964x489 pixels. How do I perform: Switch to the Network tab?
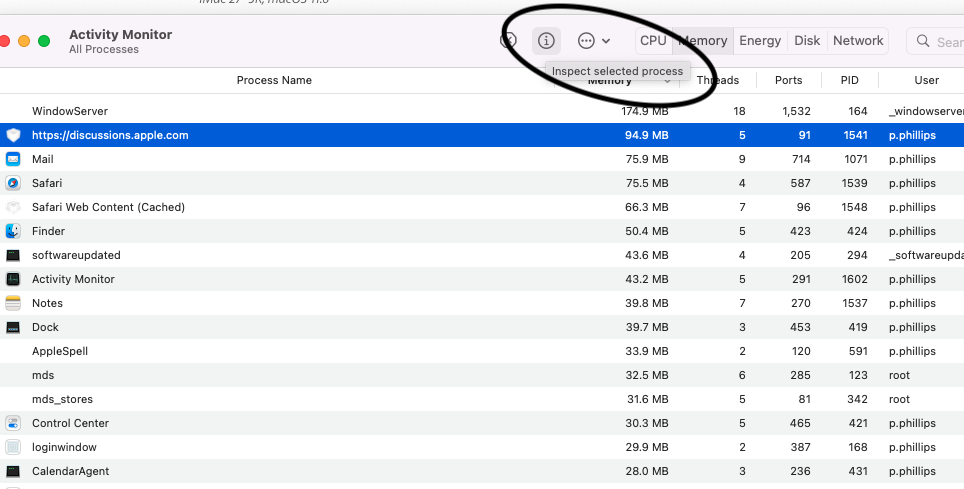858,41
